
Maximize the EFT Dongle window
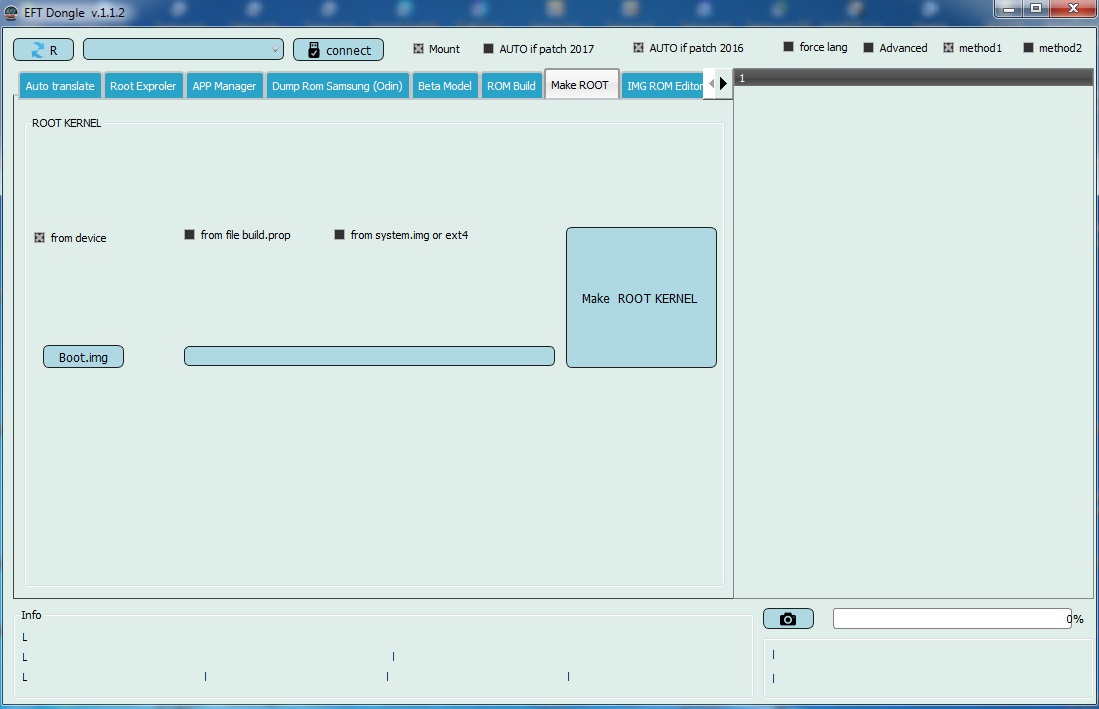1035,9
